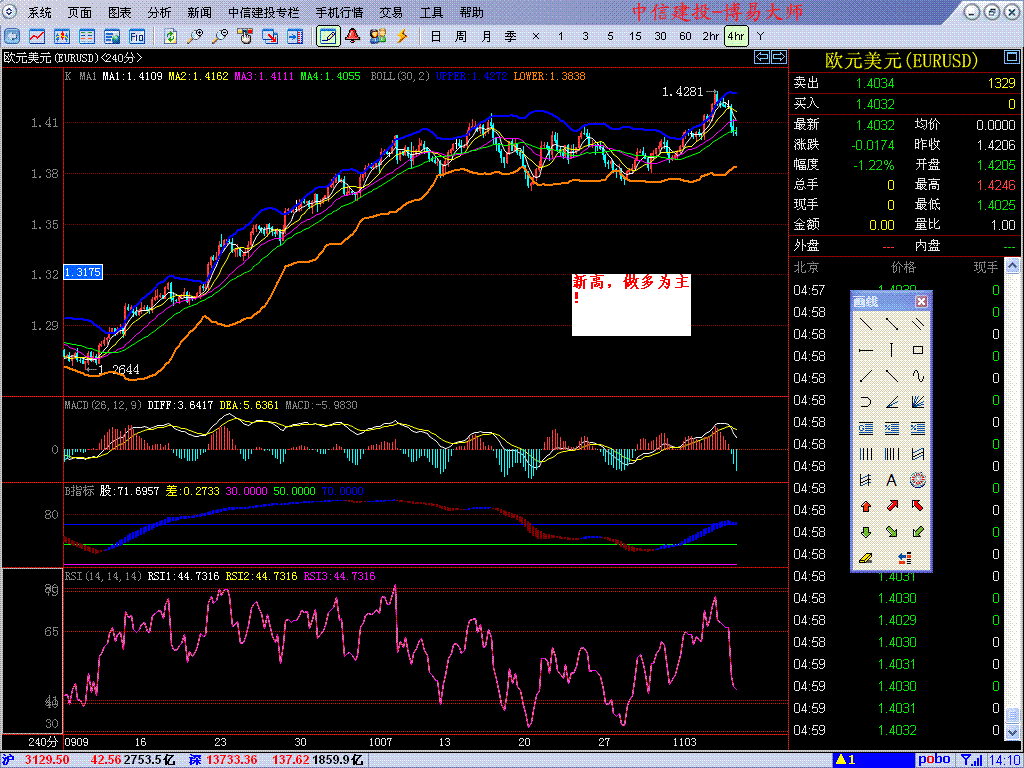Screen dimensions: 1024x768
Task: Click the previous chart left arrow button
Action: 761,57
